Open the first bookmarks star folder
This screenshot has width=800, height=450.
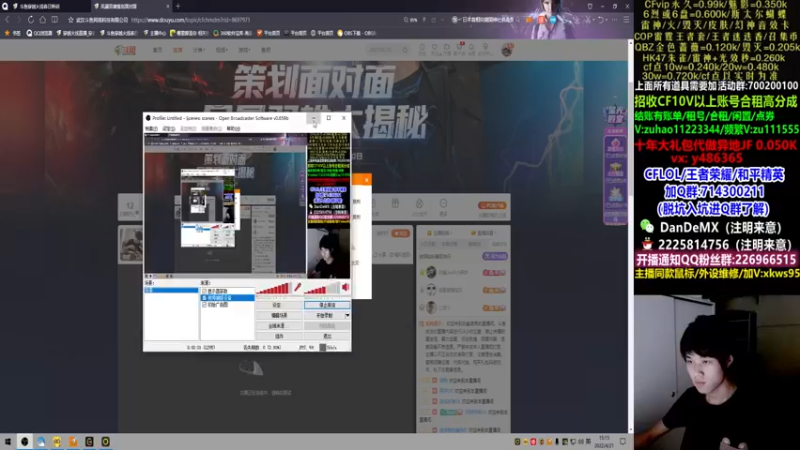(13, 33)
